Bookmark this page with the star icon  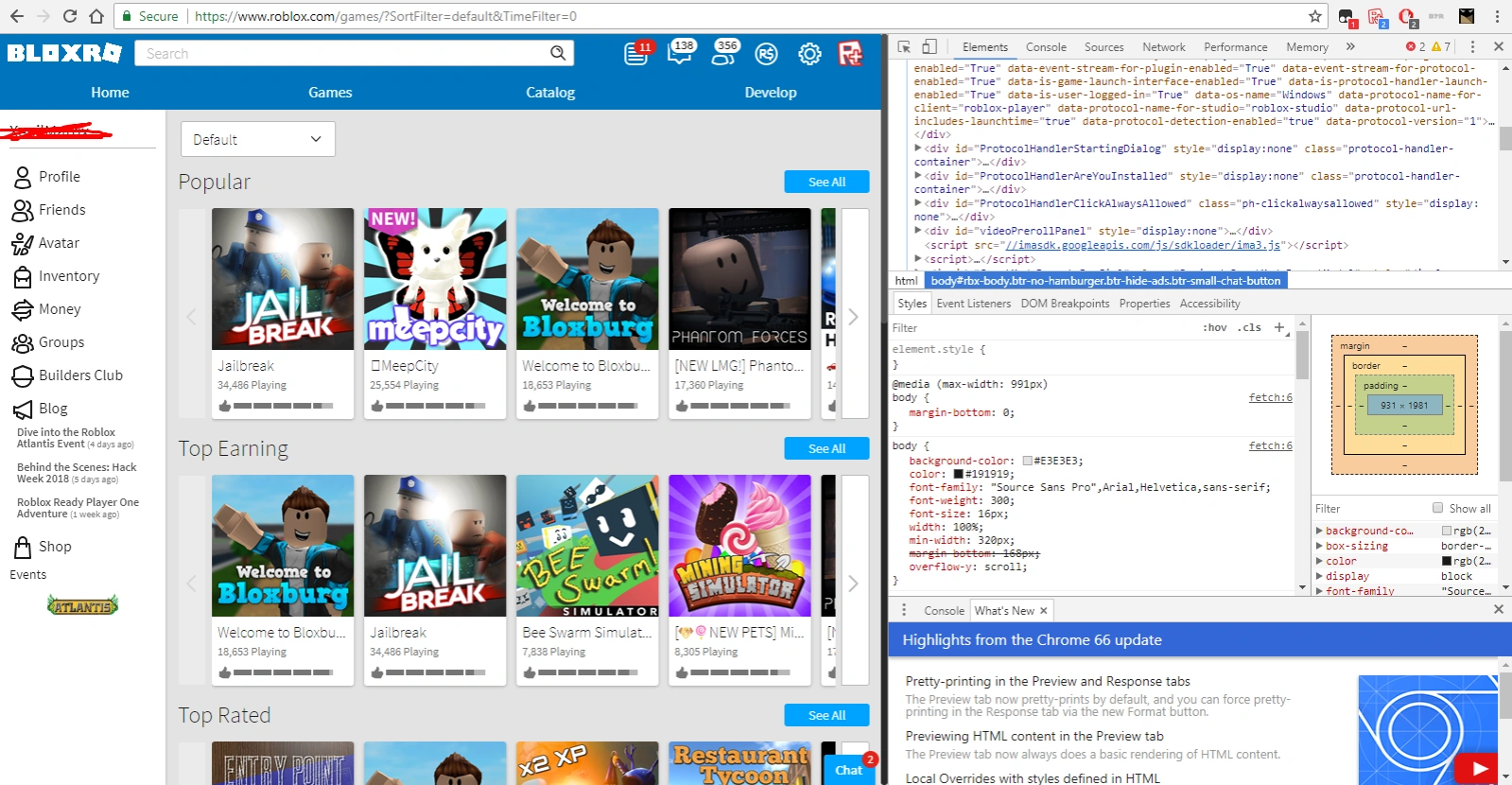click(1314, 16)
